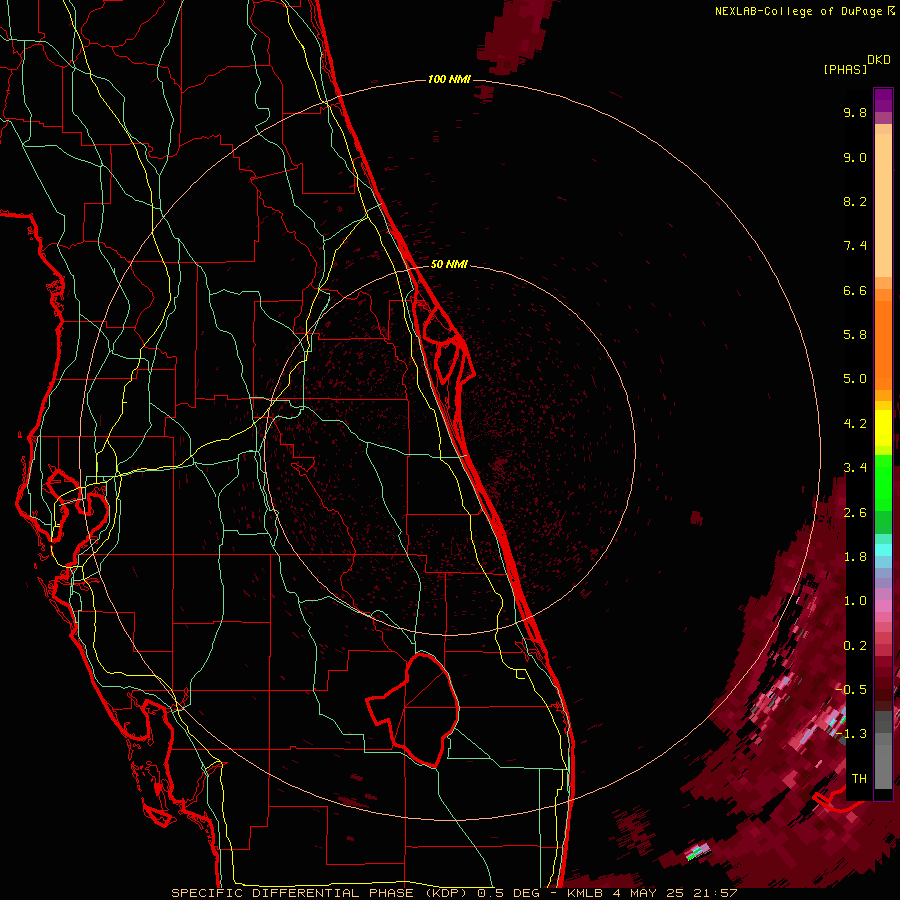Viewport: 900px width, 900px height.
Task: Click the 0.2 color scale value
Action: (x=855, y=646)
